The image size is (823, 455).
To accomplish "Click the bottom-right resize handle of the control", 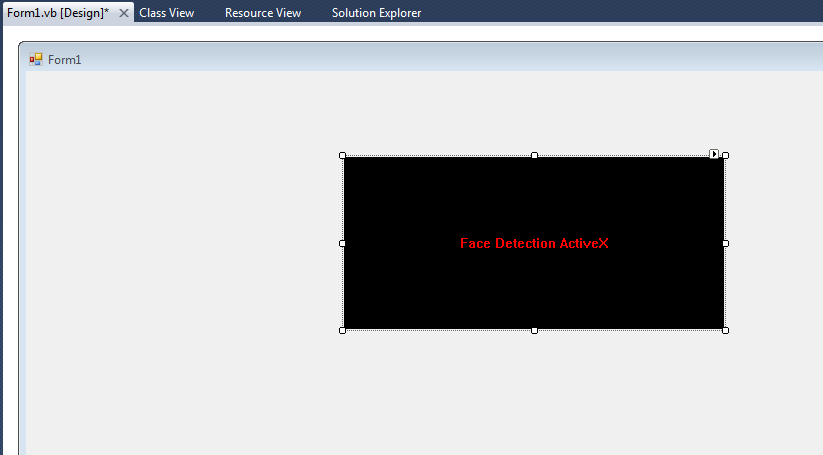I will 725,330.
